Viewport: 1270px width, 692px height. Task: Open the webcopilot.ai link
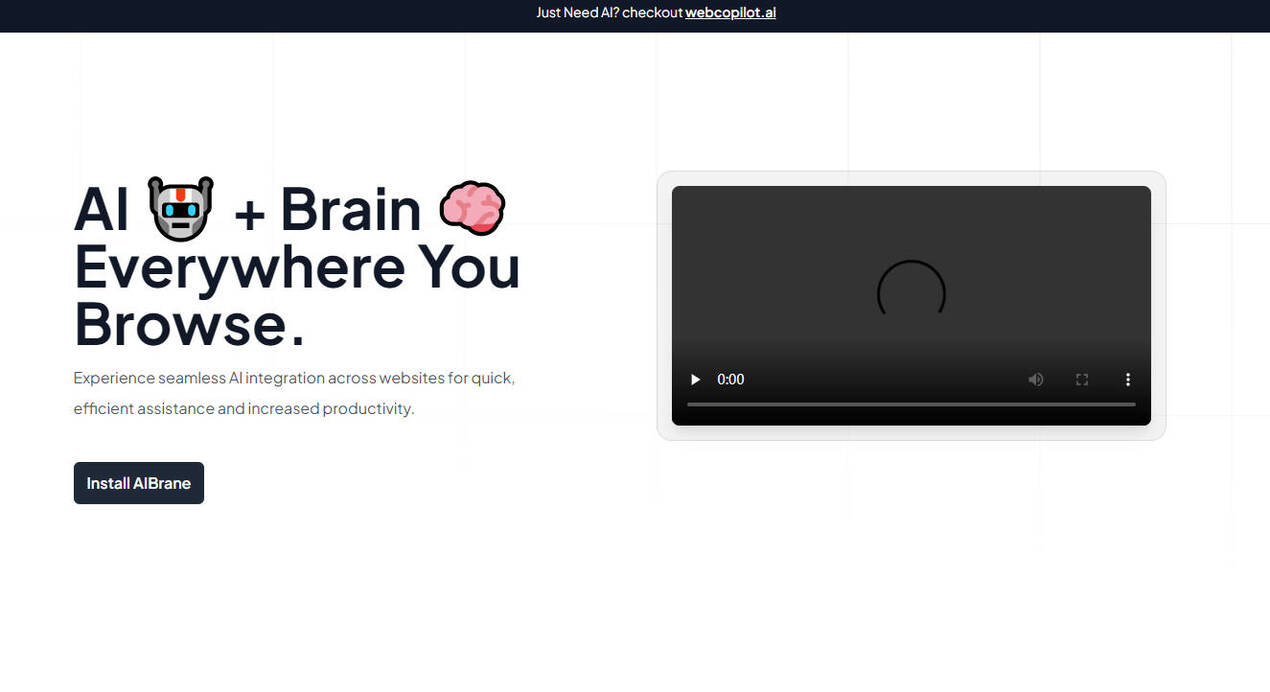coord(730,13)
